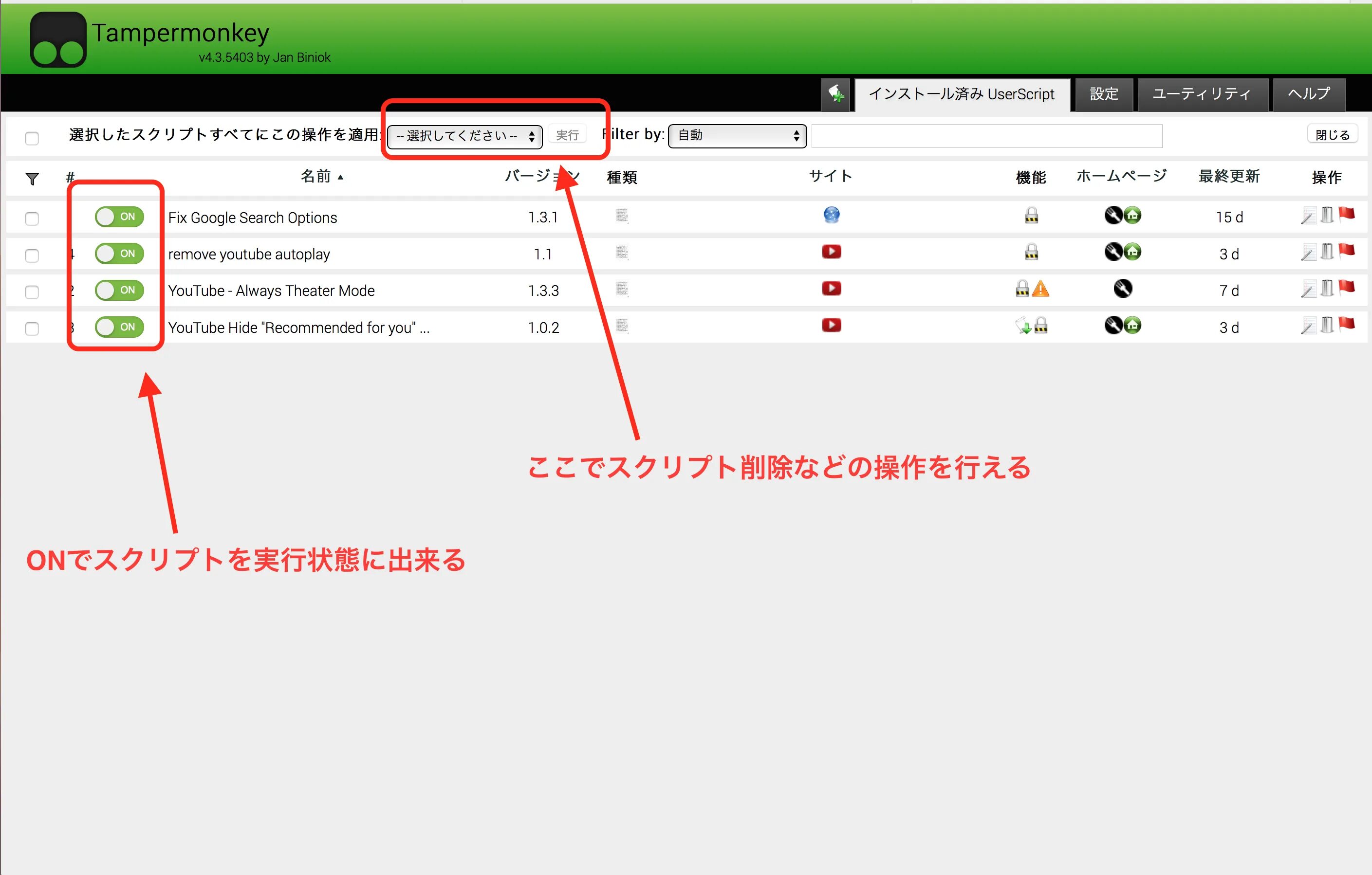Flag YouTube Hide "Recommended for you" script
1372x875 pixels.
(x=1346, y=324)
